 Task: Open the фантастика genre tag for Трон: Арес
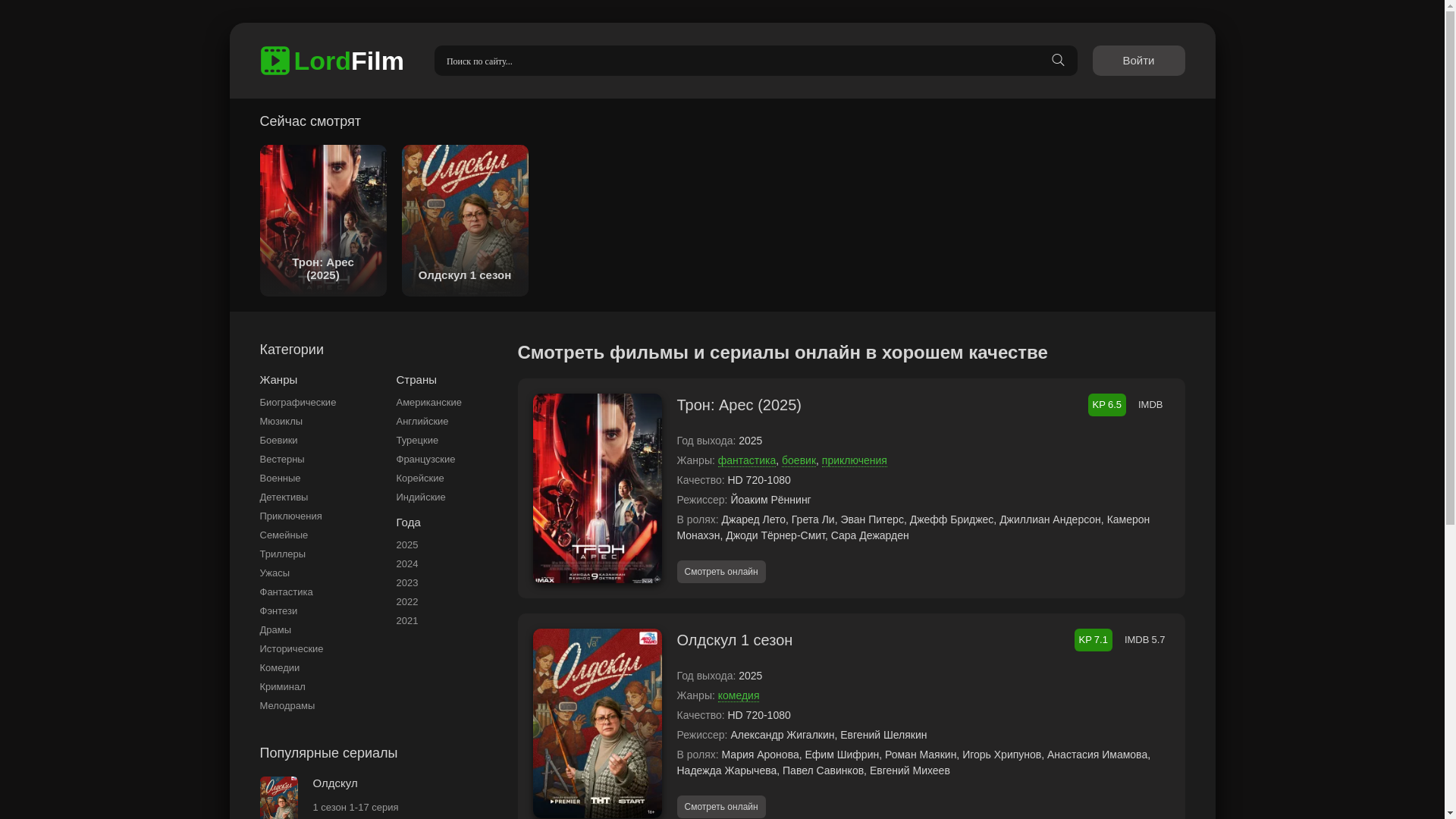click(x=746, y=461)
